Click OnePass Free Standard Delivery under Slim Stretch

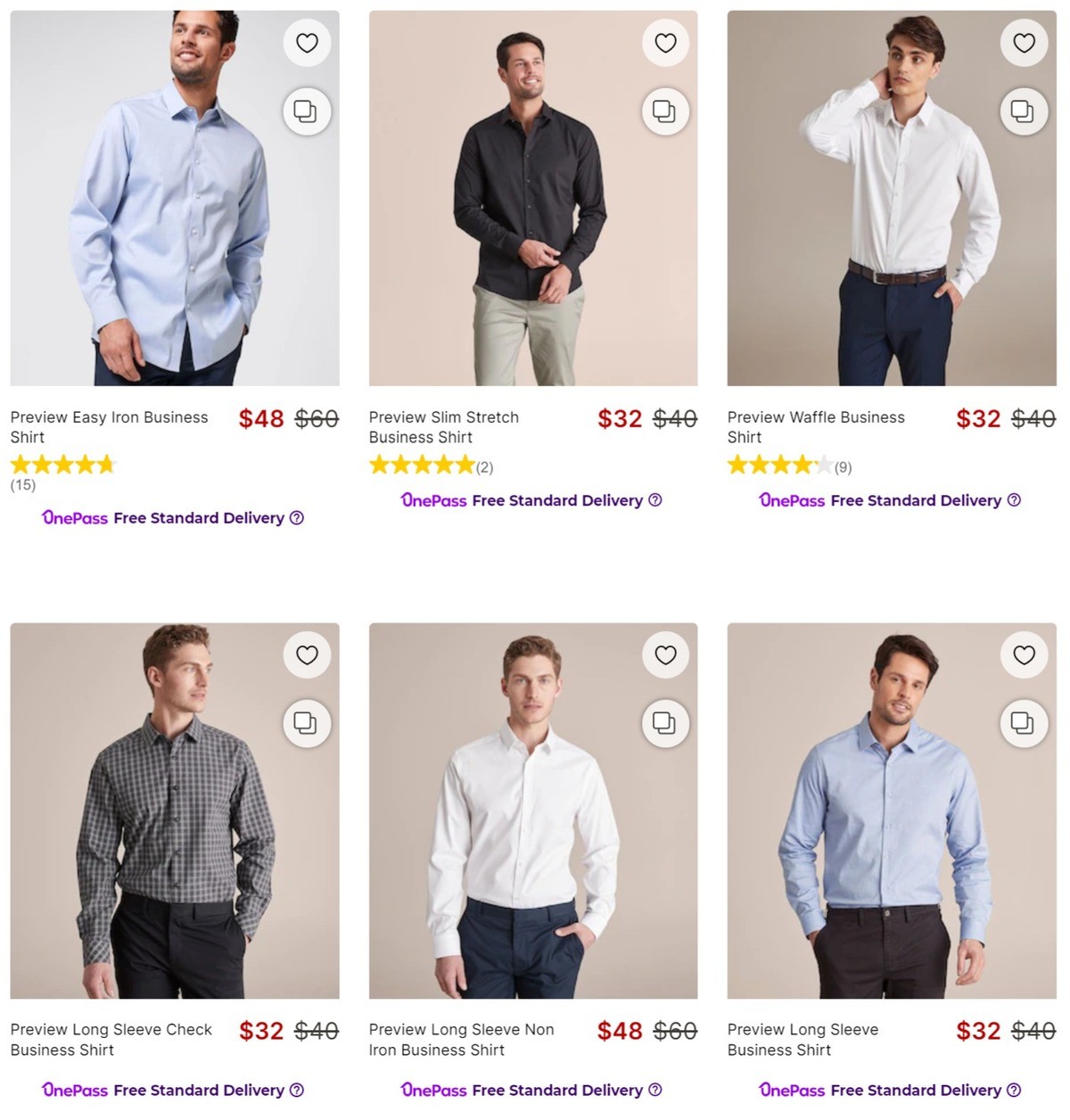coord(531,500)
